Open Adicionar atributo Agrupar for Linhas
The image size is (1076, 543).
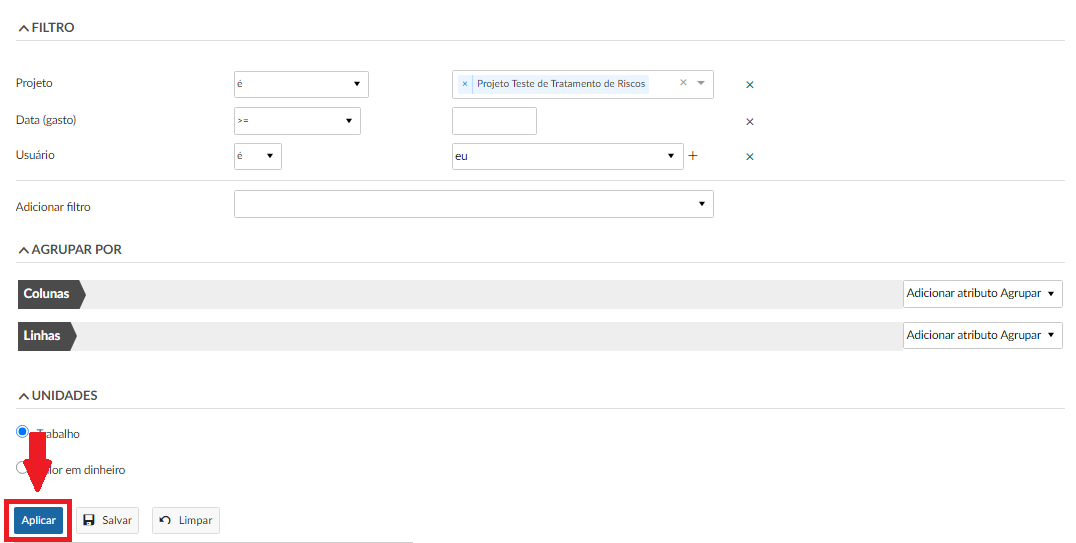point(981,336)
